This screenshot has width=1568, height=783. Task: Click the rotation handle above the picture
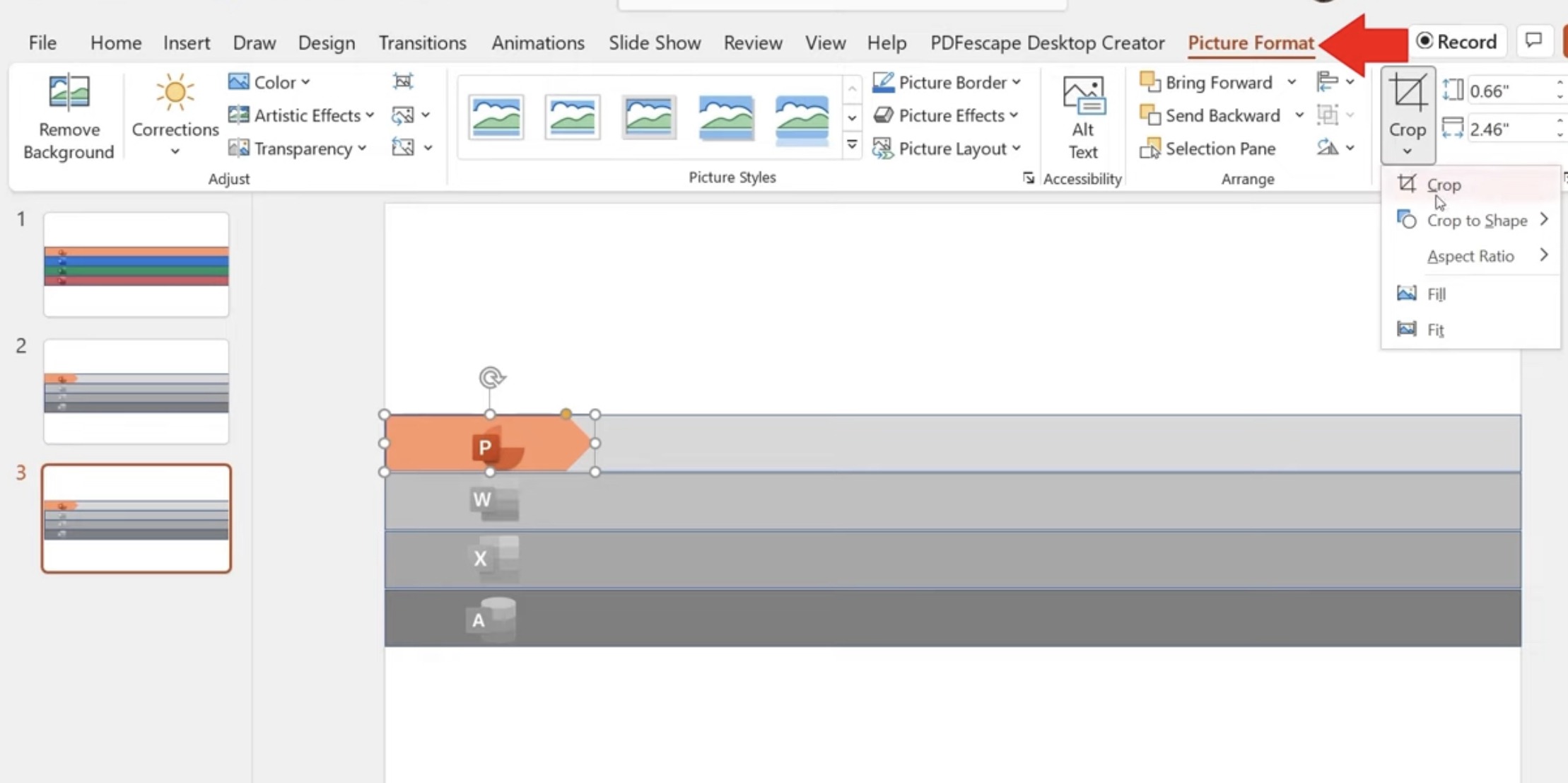click(491, 378)
